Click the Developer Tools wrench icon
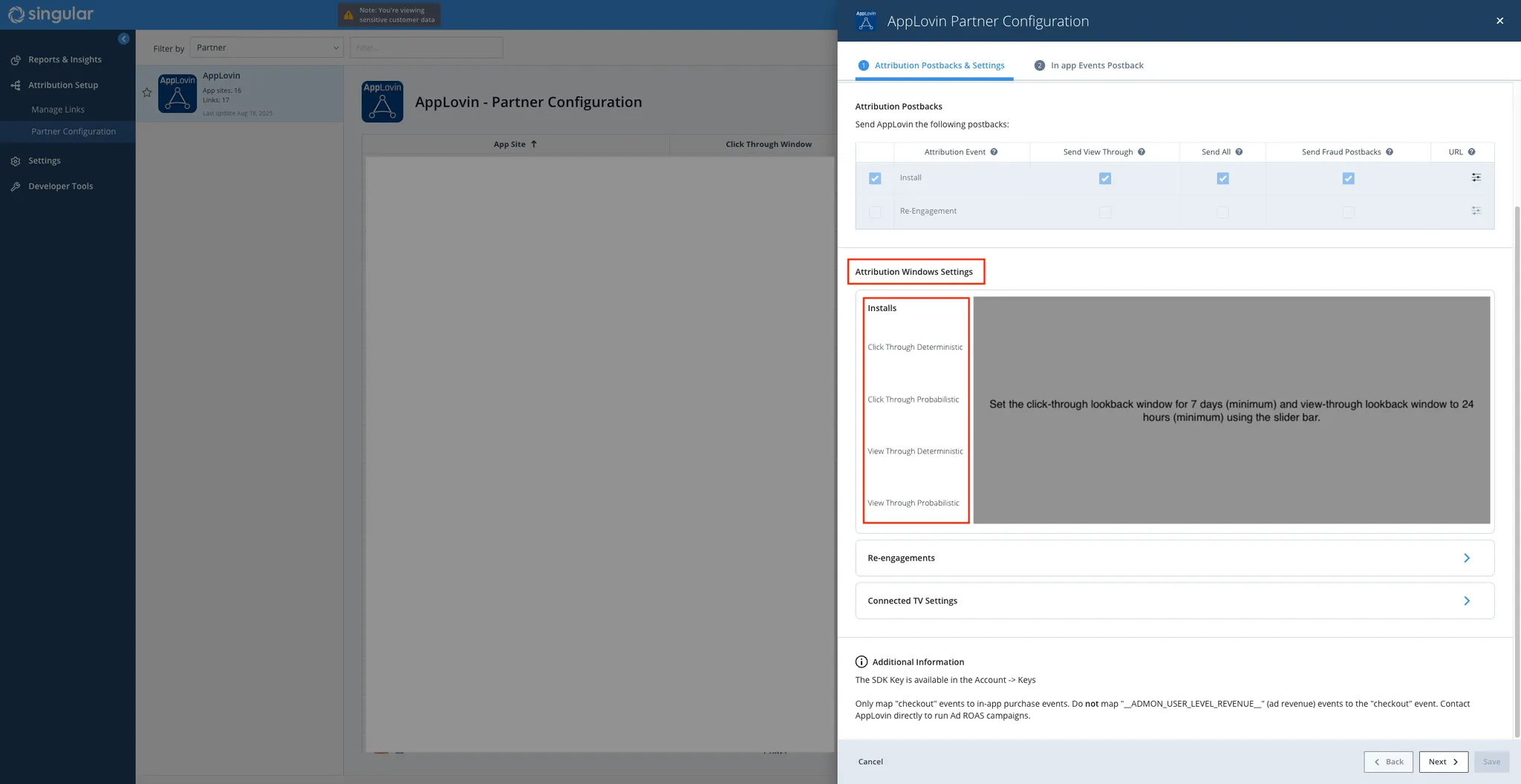The image size is (1521, 784). point(16,186)
